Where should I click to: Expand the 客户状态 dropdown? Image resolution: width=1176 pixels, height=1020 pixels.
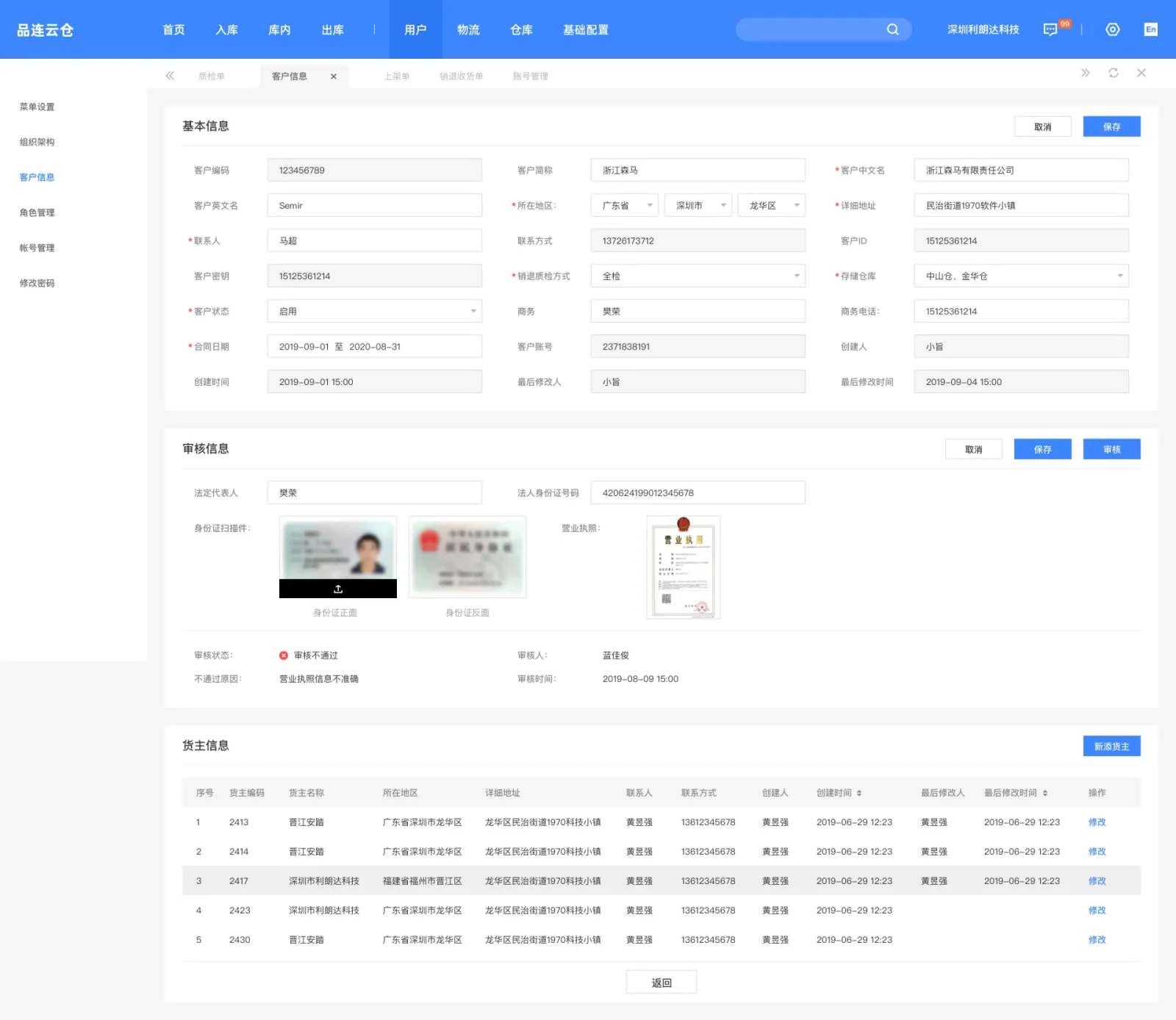pos(375,312)
